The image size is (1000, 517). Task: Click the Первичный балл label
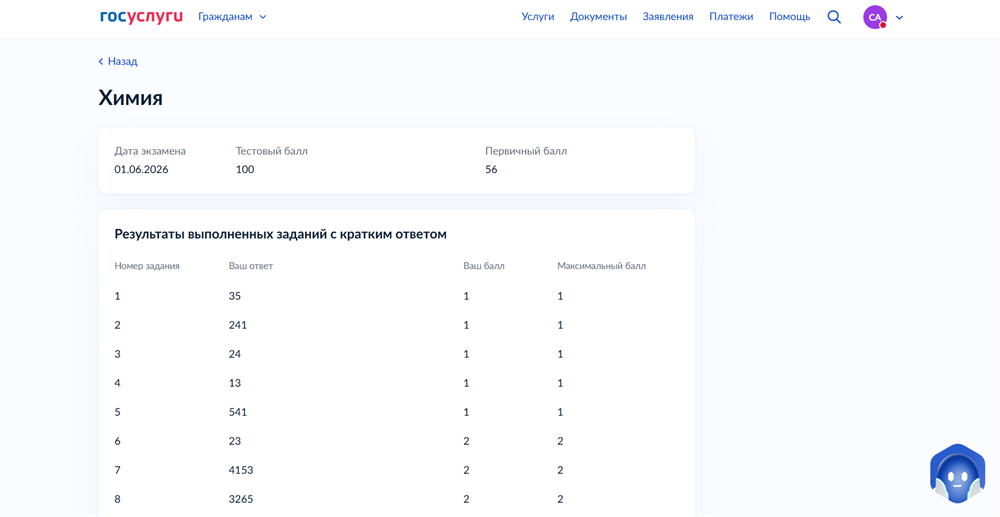526,151
